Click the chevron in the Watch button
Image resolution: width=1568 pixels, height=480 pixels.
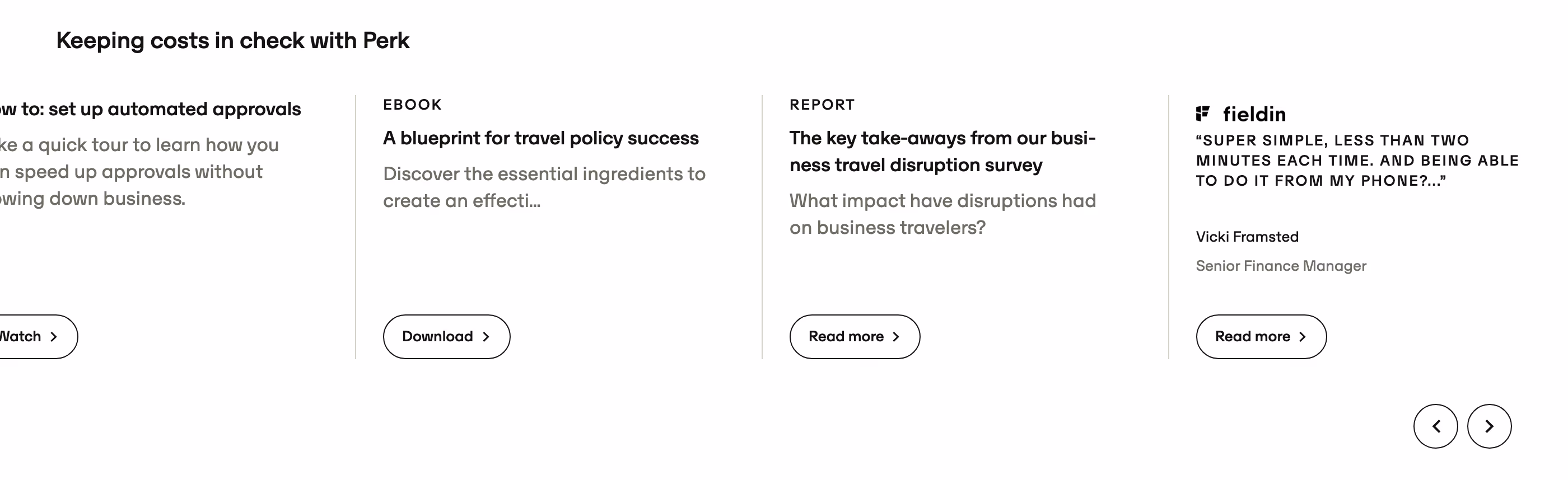[x=54, y=336]
